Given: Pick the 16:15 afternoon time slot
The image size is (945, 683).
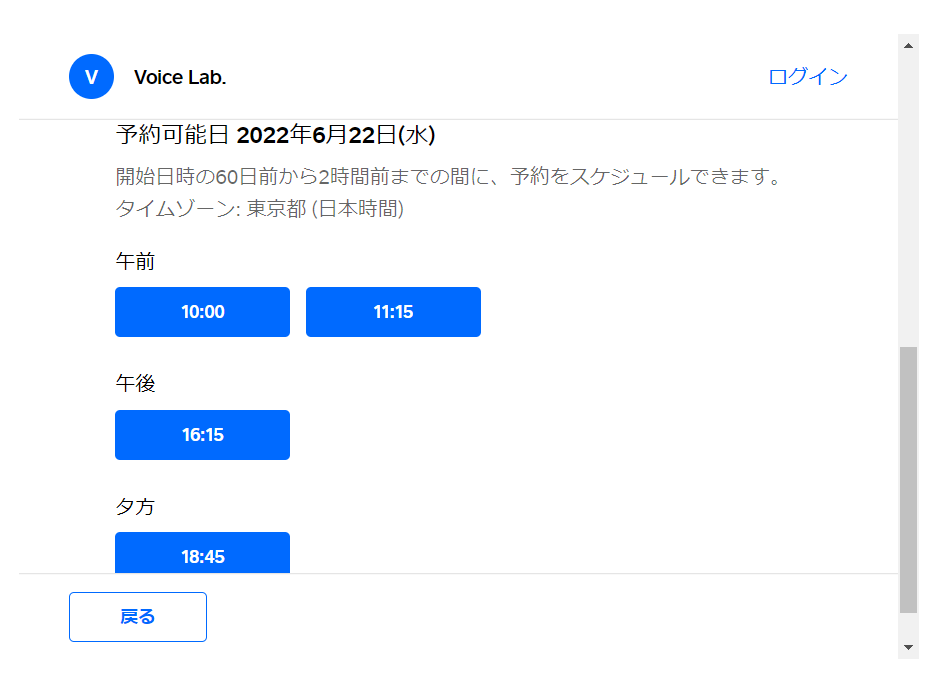Looking at the screenshot, I should [x=202, y=435].
